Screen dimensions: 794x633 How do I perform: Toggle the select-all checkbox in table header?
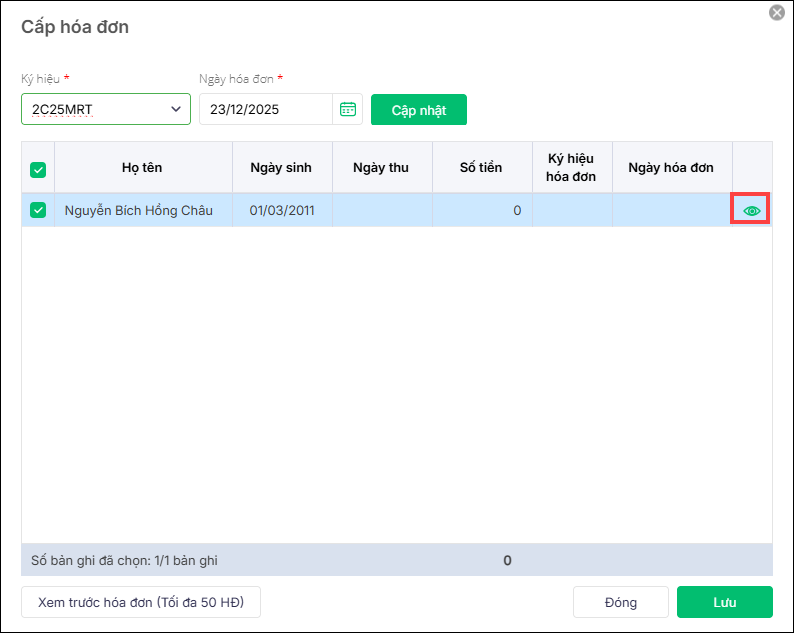tap(38, 170)
